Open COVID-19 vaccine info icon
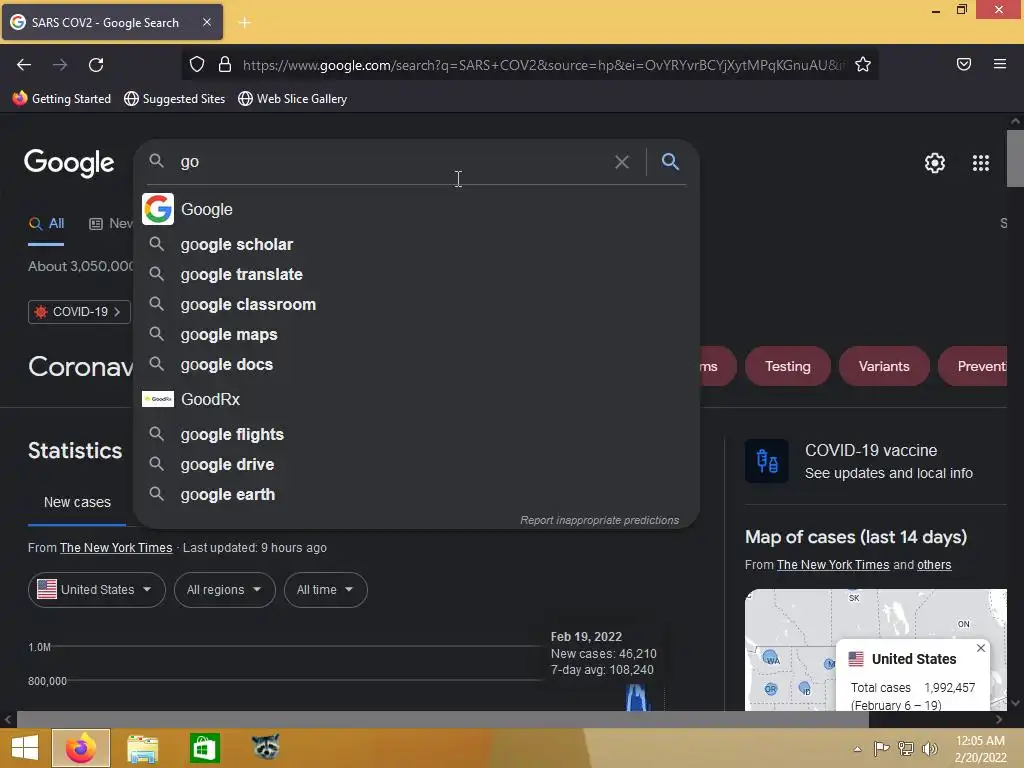Screen dimensions: 1024x768 coord(767,460)
